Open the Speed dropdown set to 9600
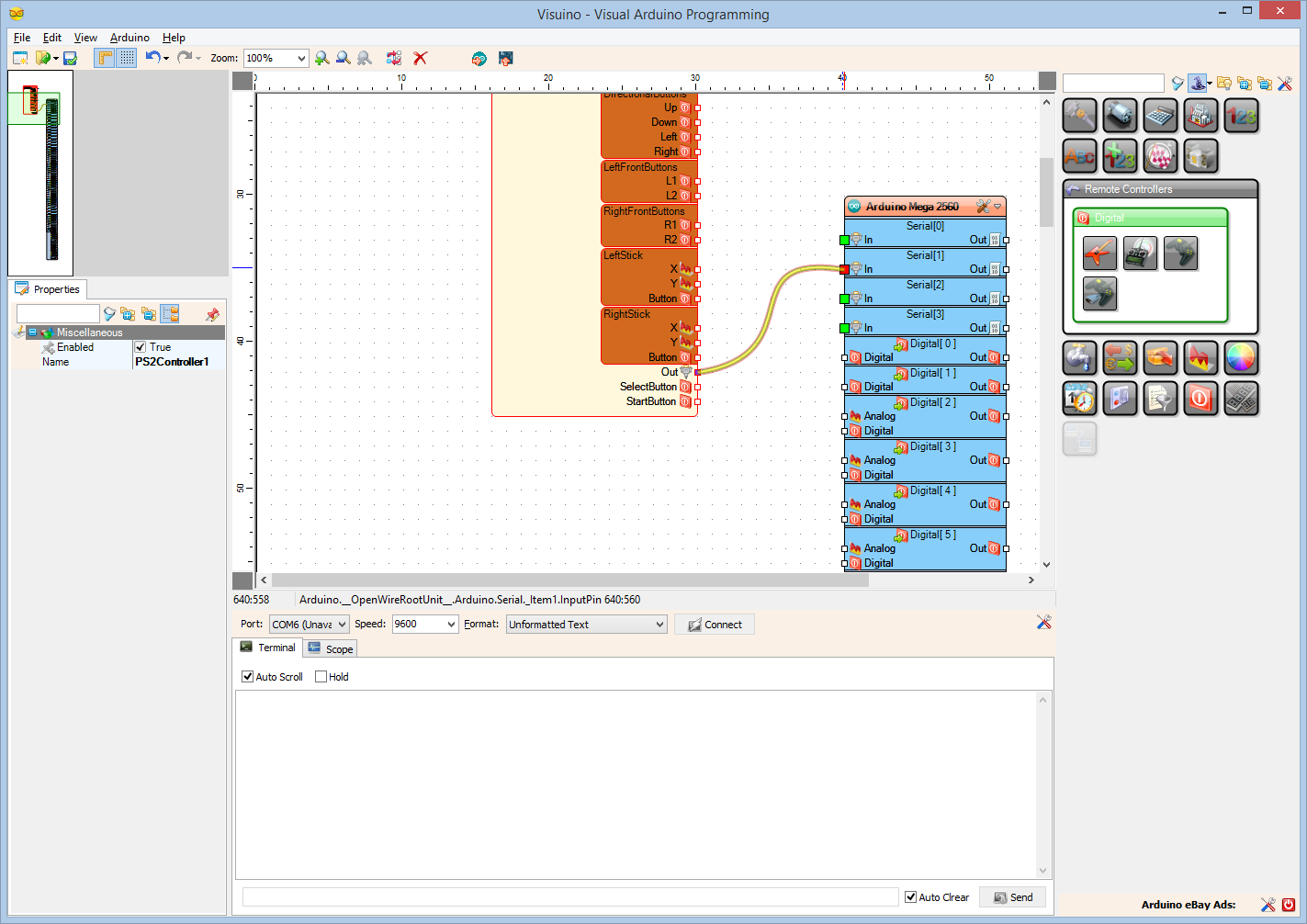Viewport: 1307px width, 924px height. tap(424, 624)
